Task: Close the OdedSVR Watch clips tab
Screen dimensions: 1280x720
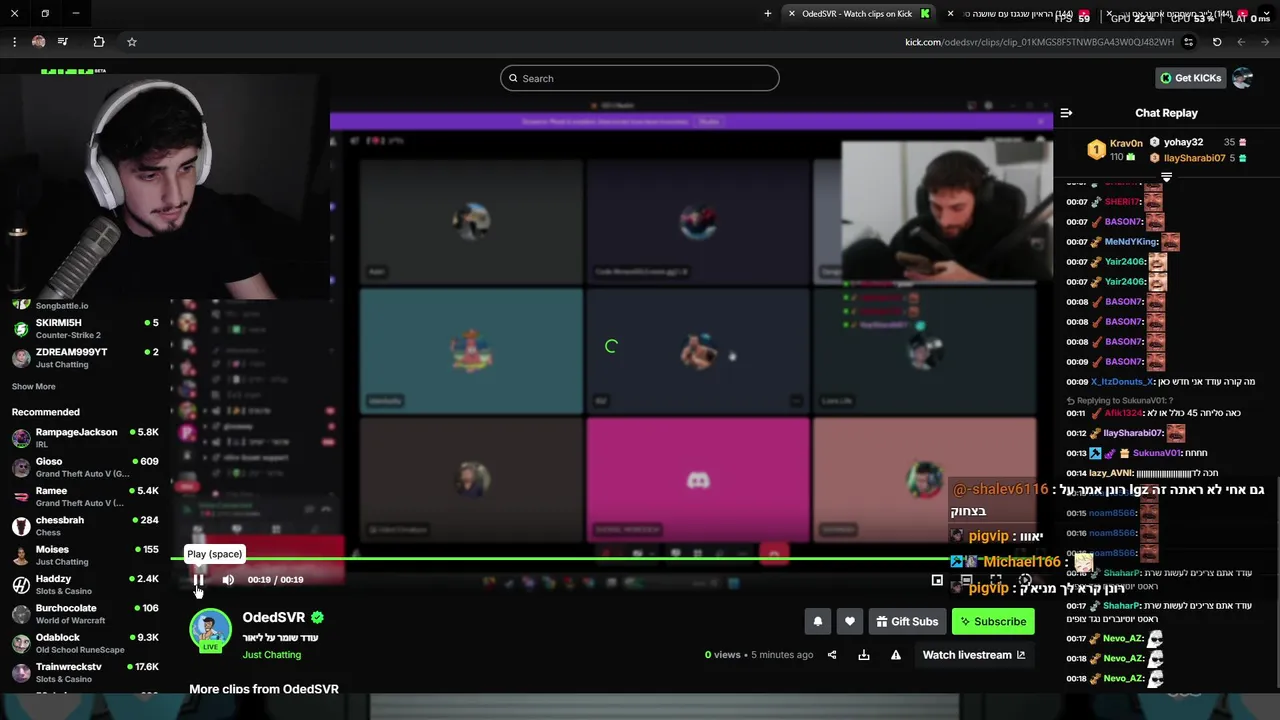Action: tap(792, 14)
